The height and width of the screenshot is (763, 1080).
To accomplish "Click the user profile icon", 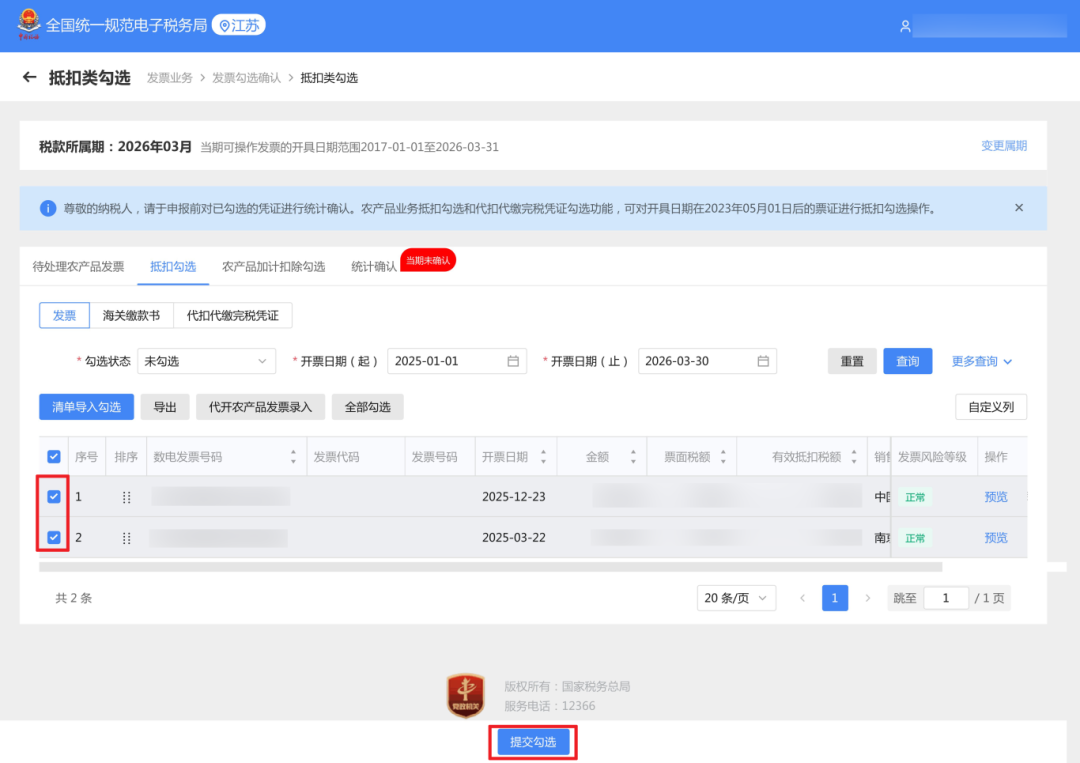I will 905,26.
